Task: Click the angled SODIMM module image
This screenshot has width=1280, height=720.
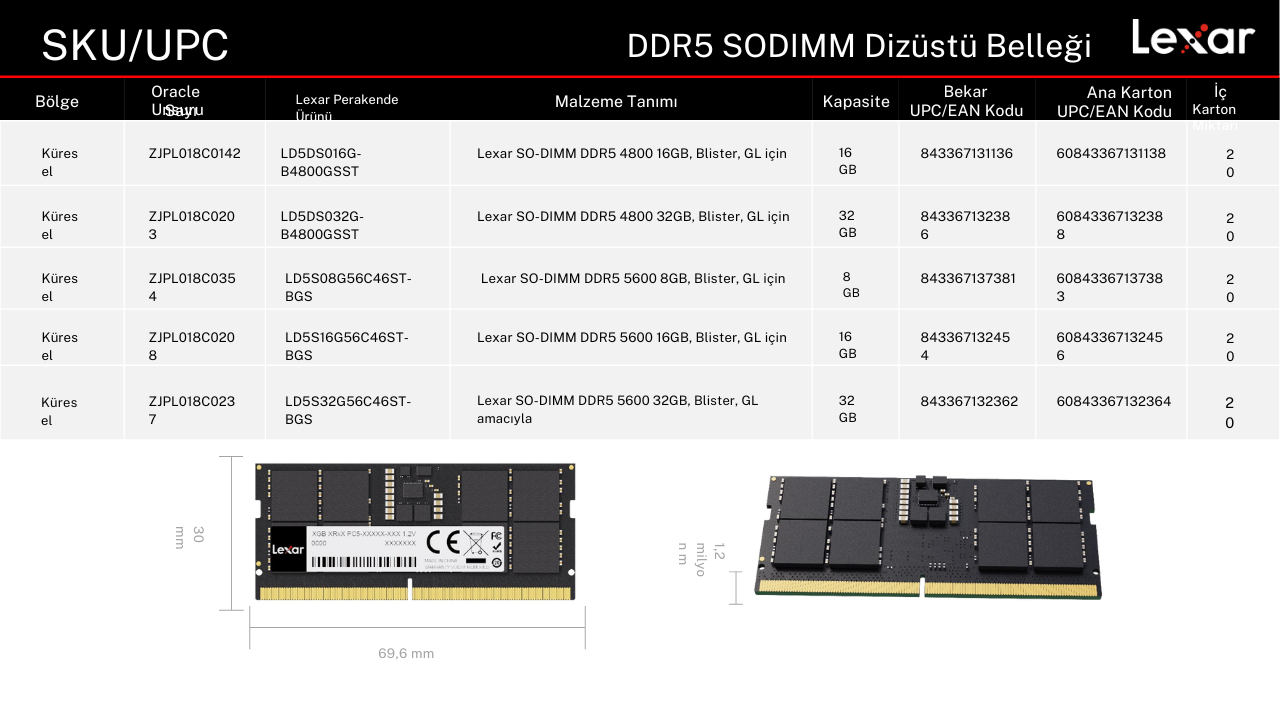Action: [927, 537]
